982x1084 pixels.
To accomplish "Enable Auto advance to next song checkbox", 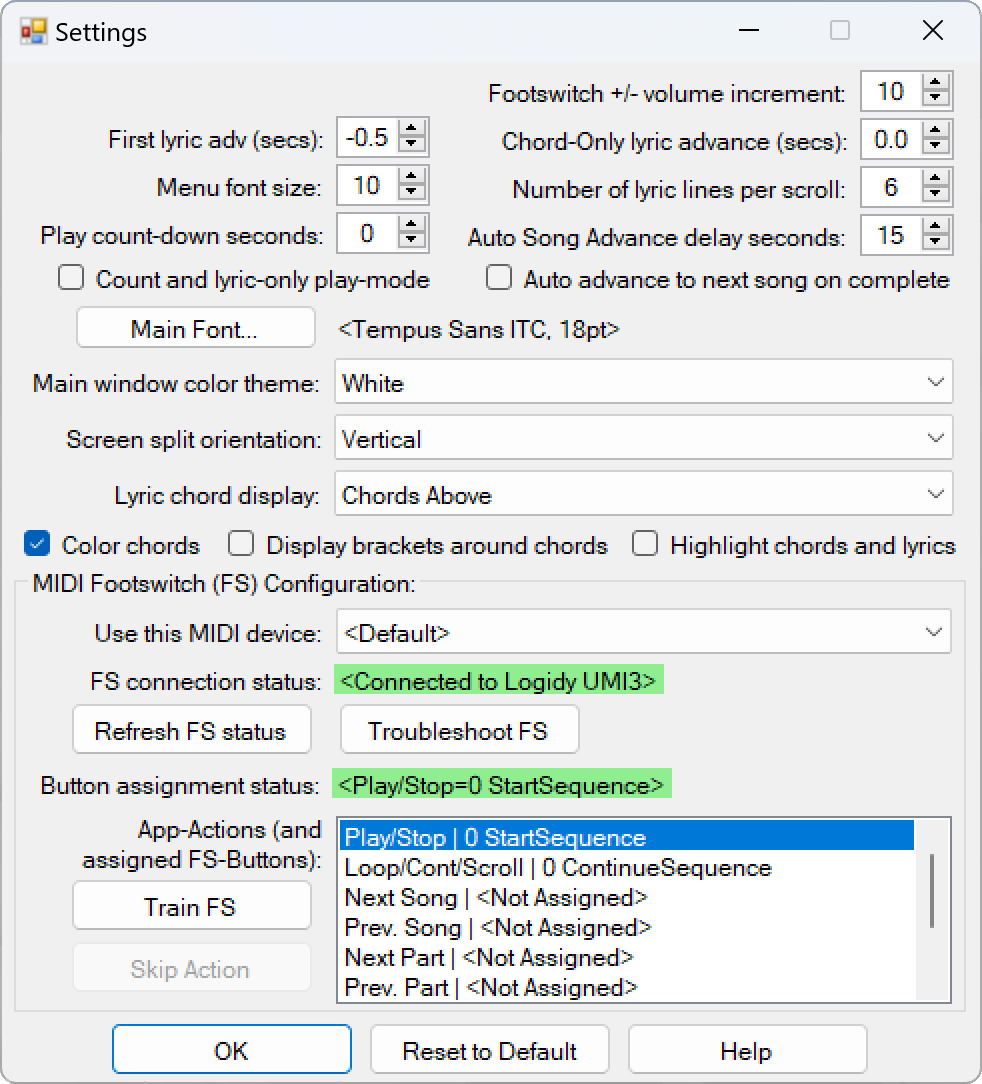I will pos(499,278).
